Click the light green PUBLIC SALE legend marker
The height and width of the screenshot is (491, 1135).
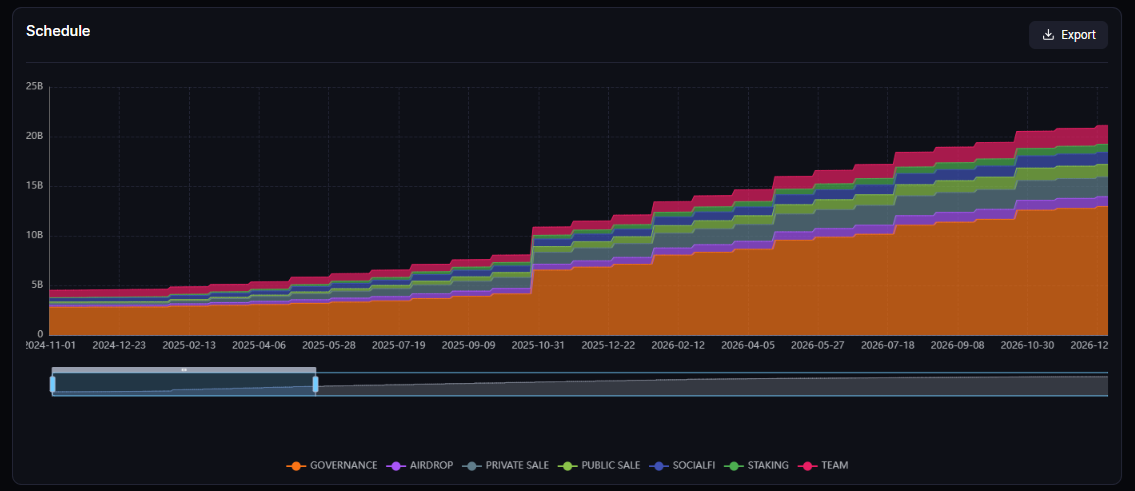click(x=566, y=466)
